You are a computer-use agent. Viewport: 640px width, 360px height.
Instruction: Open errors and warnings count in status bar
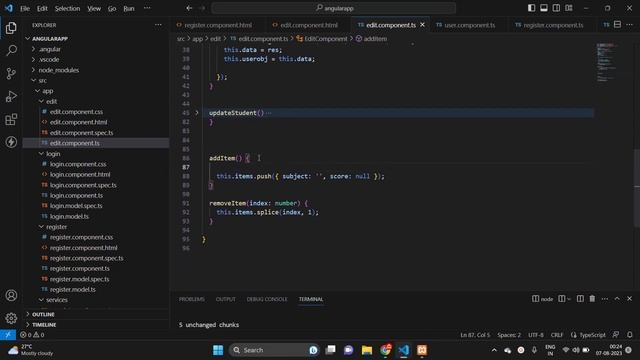coord(32,335)
